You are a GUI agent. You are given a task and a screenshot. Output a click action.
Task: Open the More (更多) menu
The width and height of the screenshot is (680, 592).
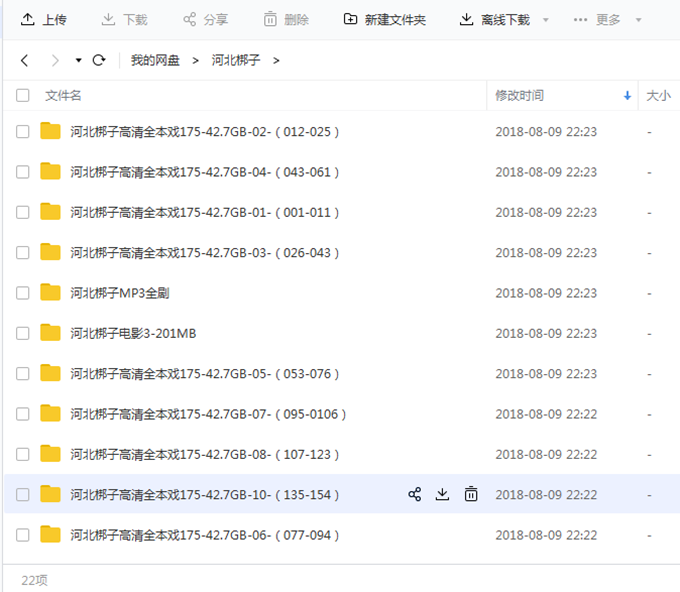tap(597, 20)
